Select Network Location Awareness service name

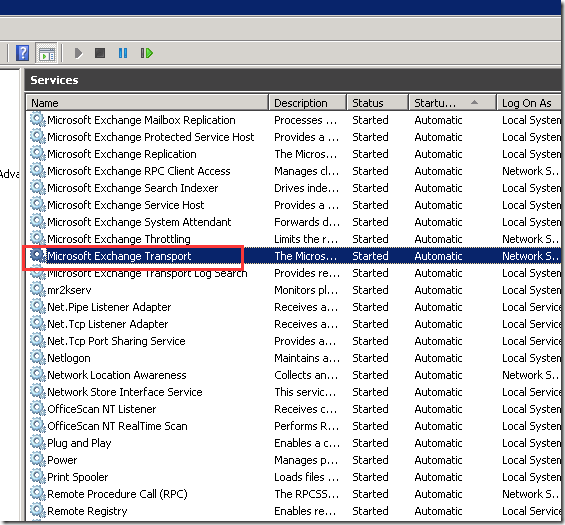[x=117, y=375]
